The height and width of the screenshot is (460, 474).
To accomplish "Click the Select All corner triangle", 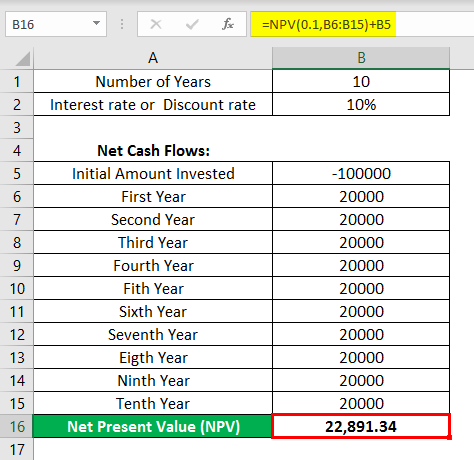I will coord(22,59).
